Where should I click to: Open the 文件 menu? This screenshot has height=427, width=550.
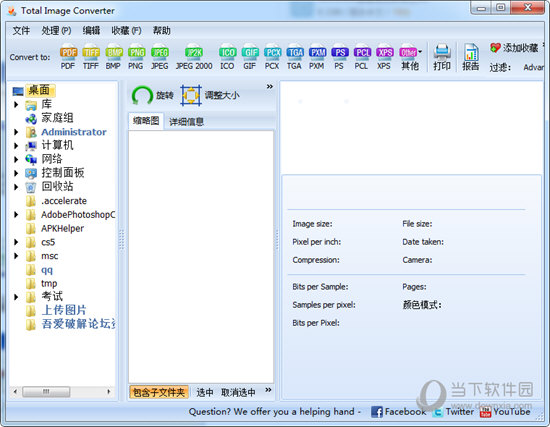[x=21, y=31]
